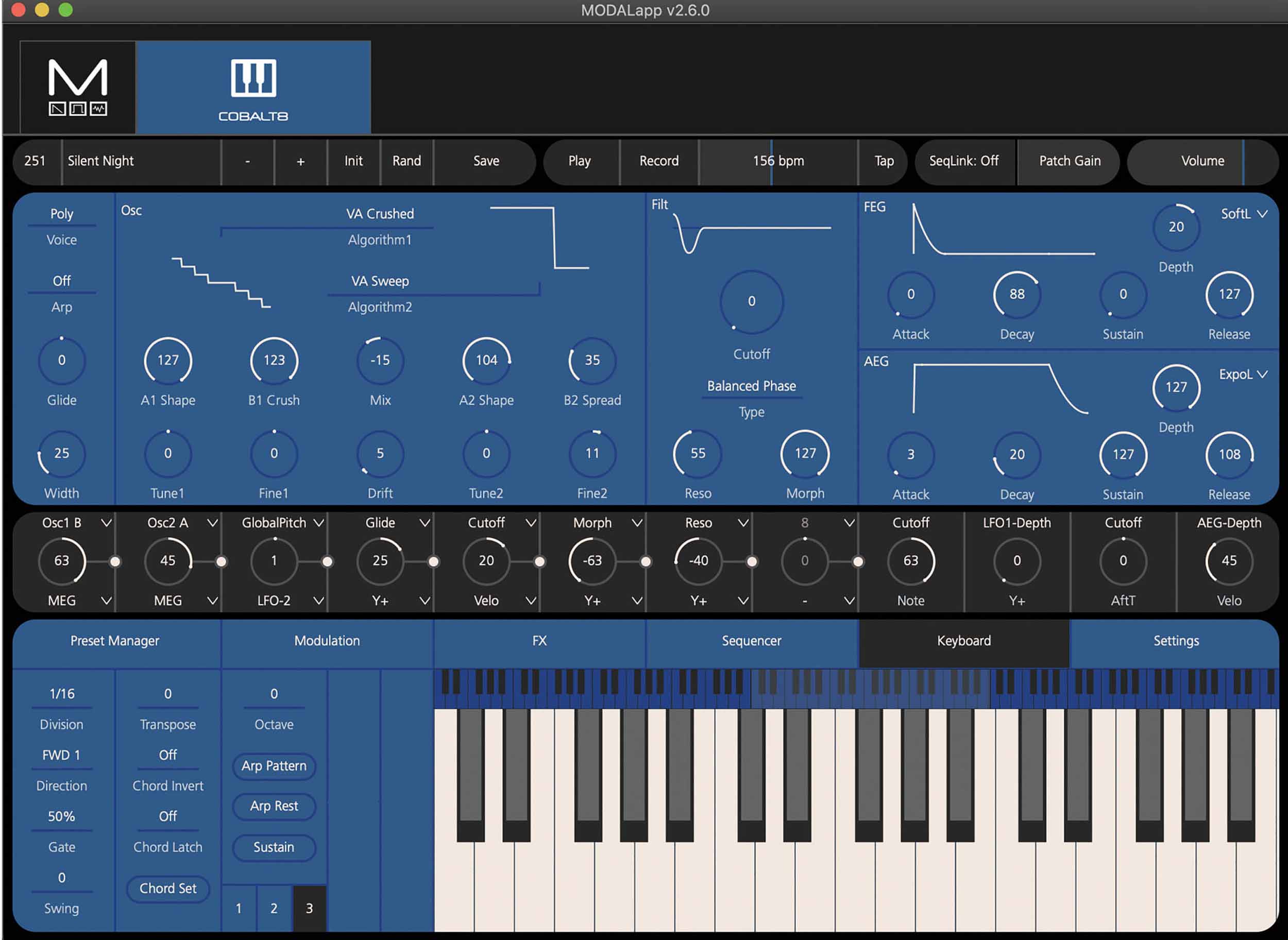Enable the Sustain toggle
1288x940 pixels.
(273, 847)
